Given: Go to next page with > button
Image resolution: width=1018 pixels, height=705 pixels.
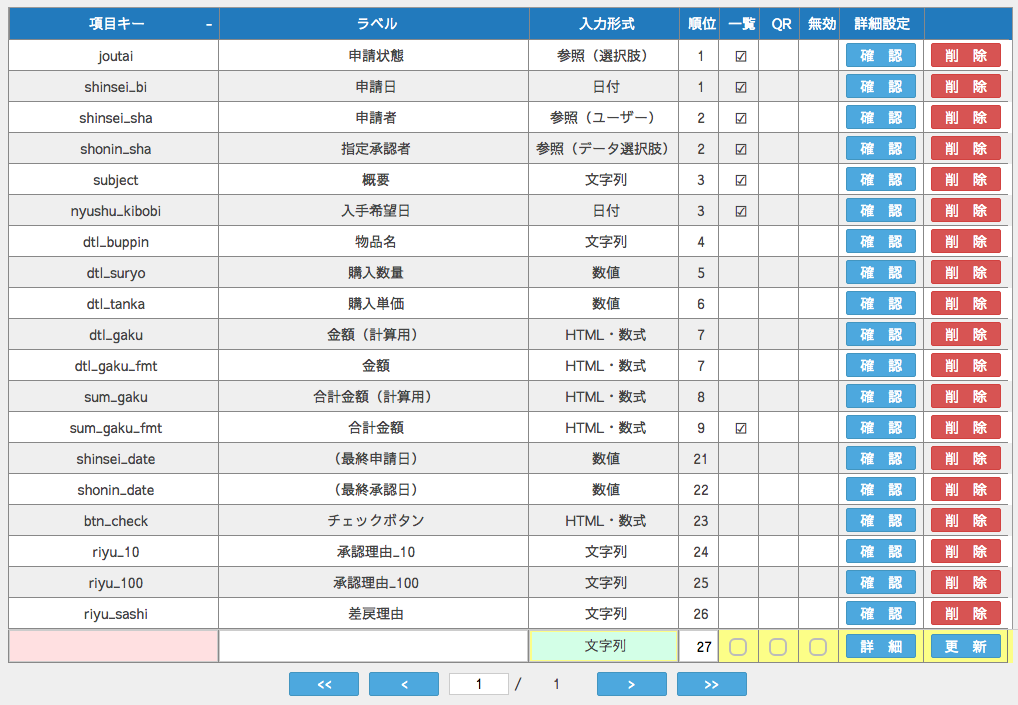Looking at the screenshot, I should 632,684.
